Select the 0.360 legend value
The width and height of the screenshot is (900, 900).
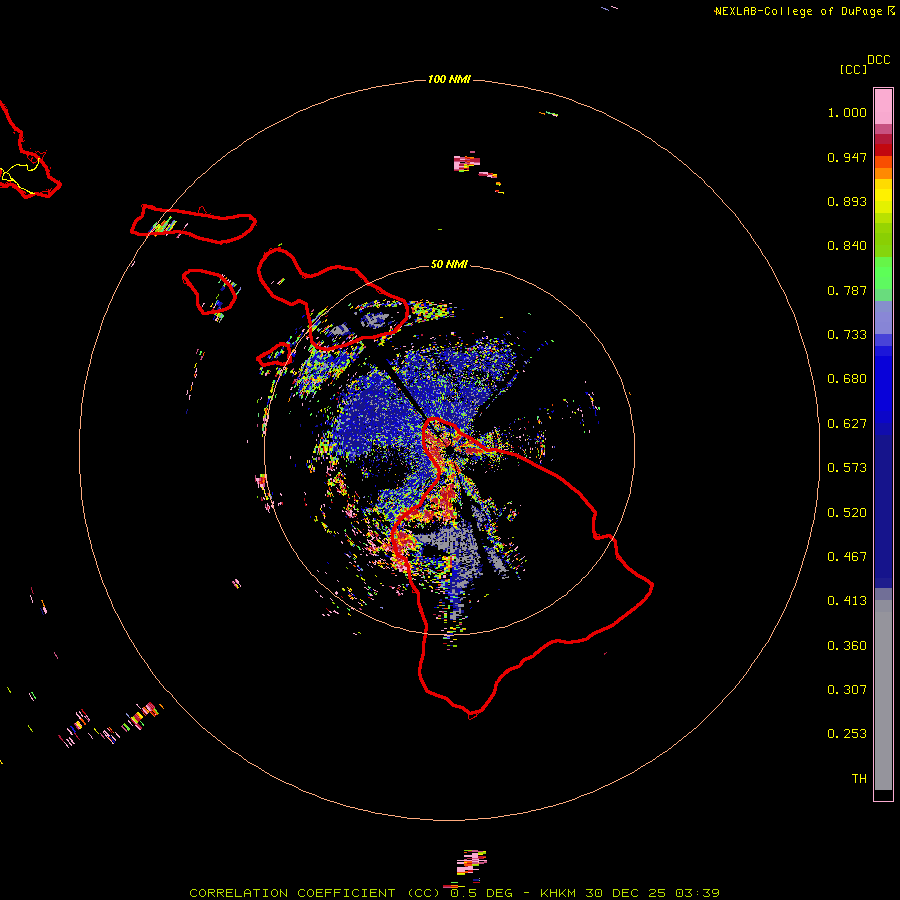(x=847, y=646)
